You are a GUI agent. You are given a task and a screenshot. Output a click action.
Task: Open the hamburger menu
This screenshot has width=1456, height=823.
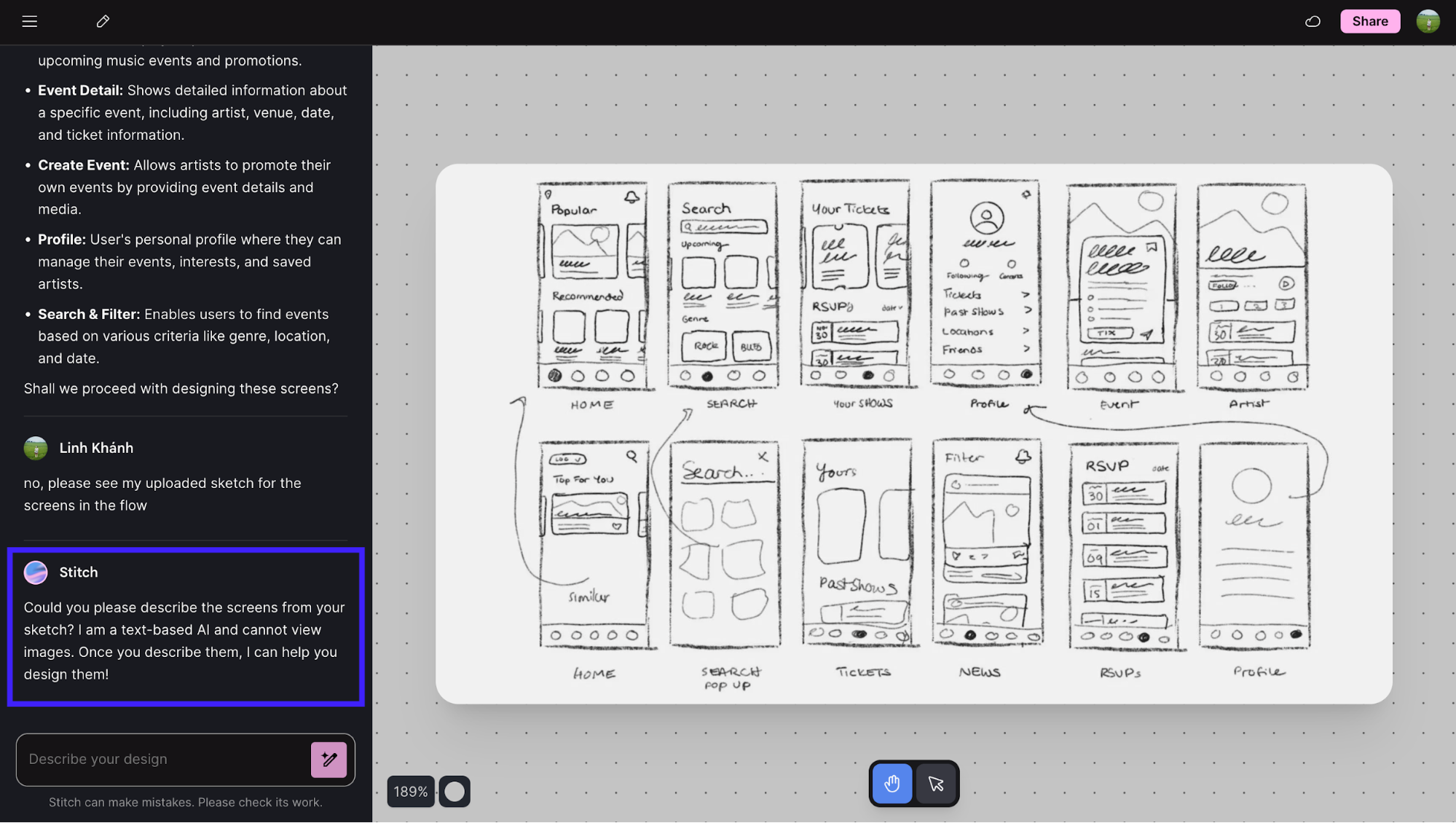pos(29,21)
